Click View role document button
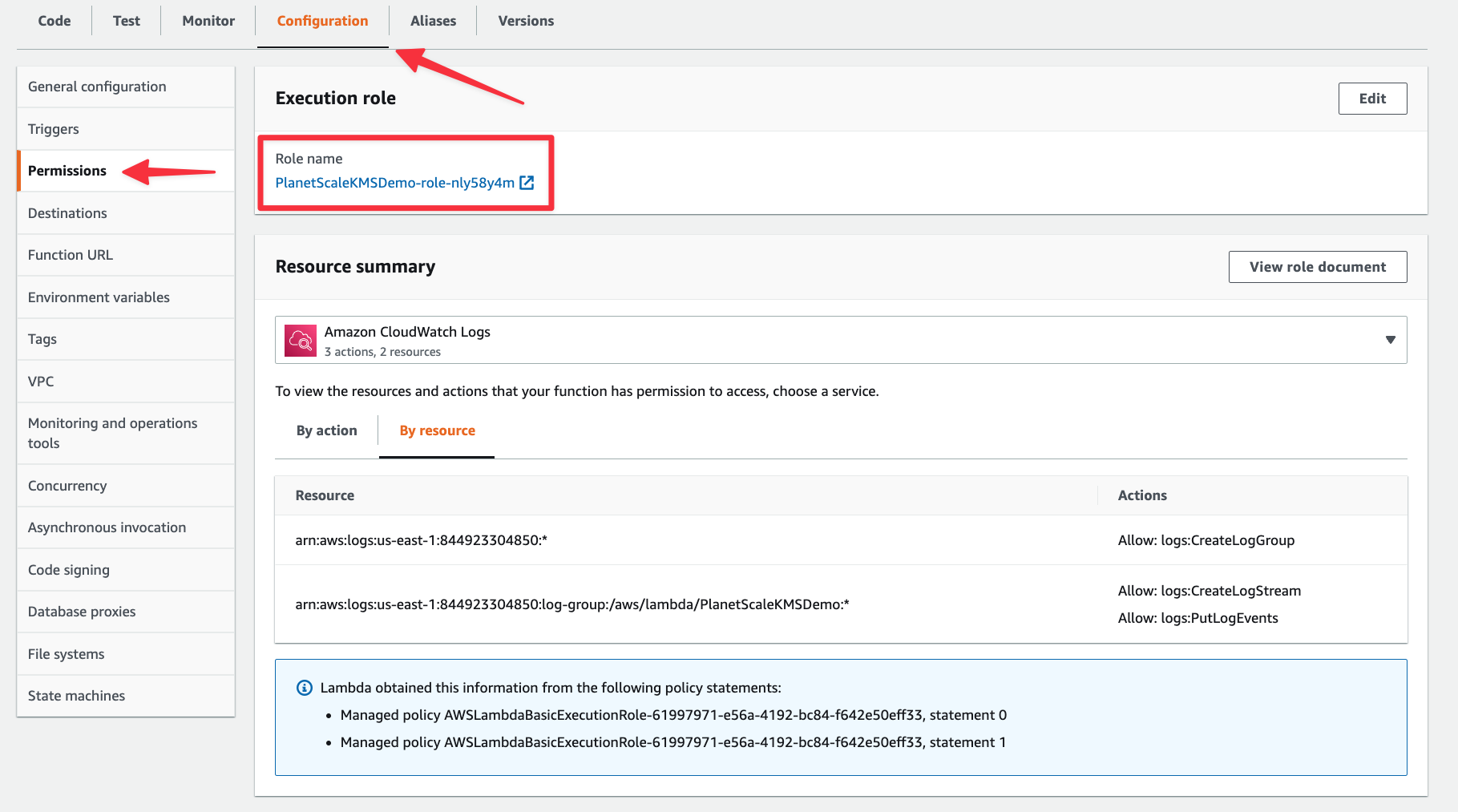The image size is (1458, 812). (x=1318, y=267)
